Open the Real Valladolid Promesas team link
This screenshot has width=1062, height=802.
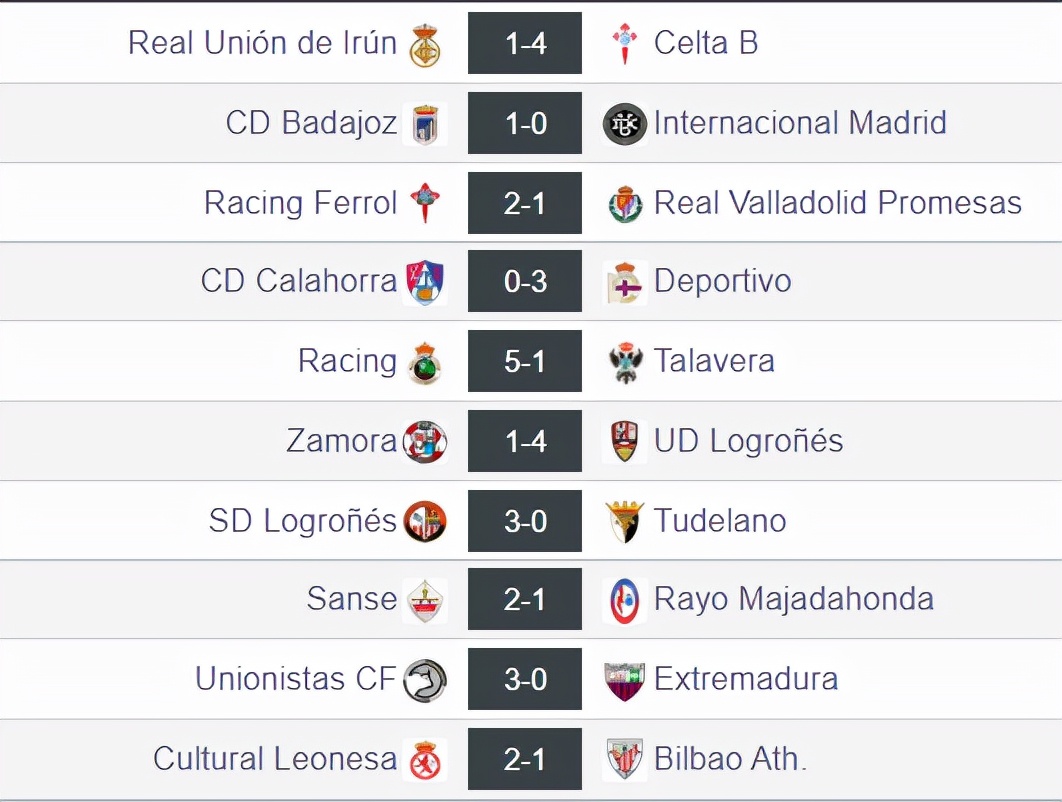click(837, 203)
